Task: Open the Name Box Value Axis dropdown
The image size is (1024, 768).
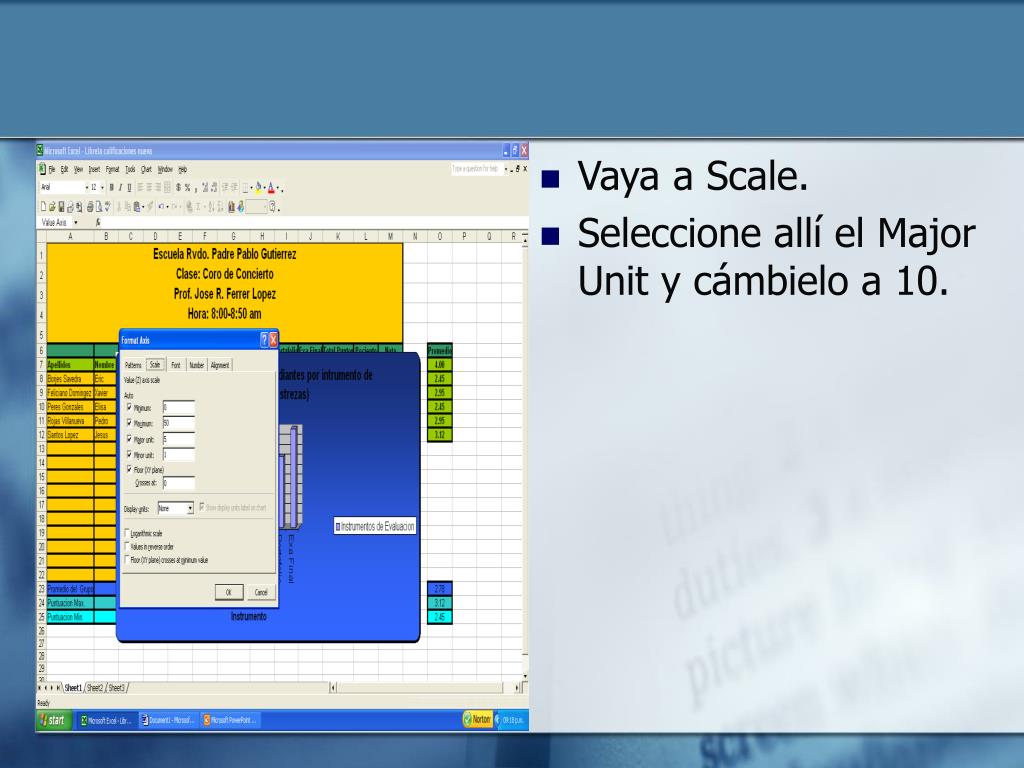Action: coord(76,223)
